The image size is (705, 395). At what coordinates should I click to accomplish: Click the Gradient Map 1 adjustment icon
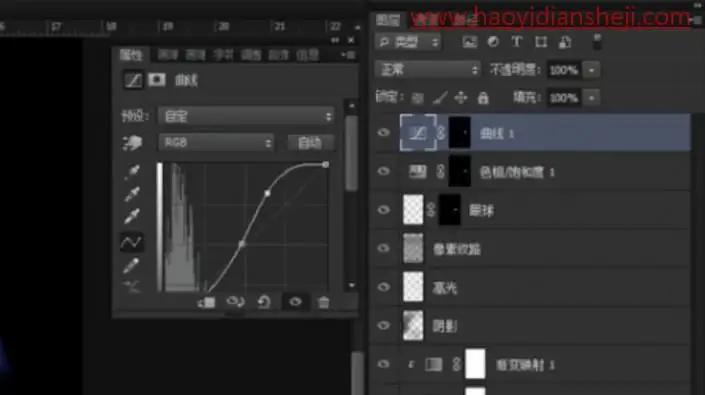coord(433,364)
